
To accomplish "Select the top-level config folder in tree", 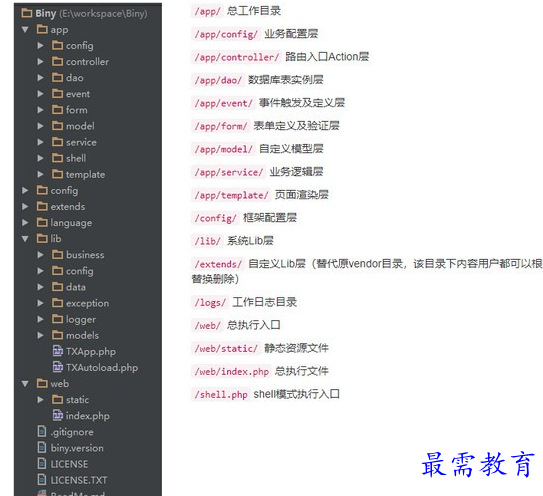I will (x=64, y=191).
